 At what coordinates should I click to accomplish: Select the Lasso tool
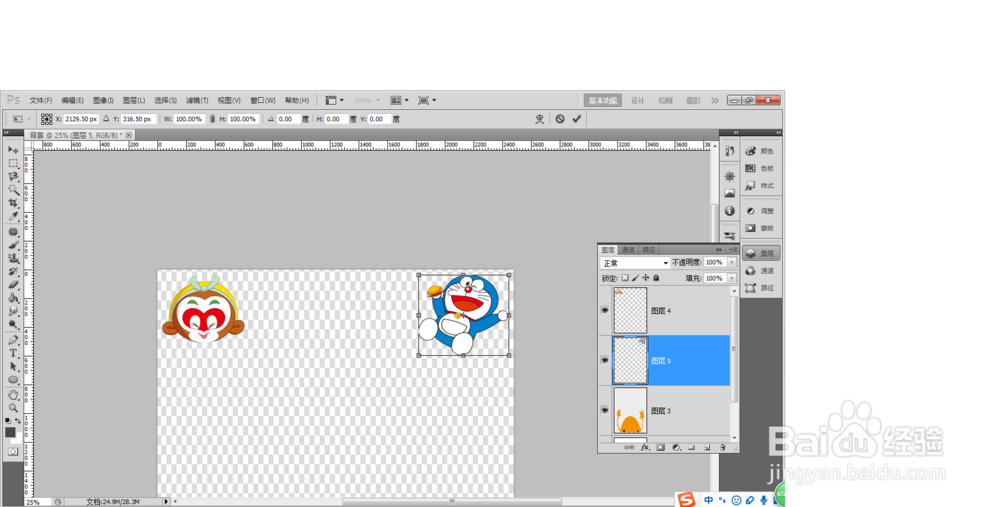(x=13, y=177)
